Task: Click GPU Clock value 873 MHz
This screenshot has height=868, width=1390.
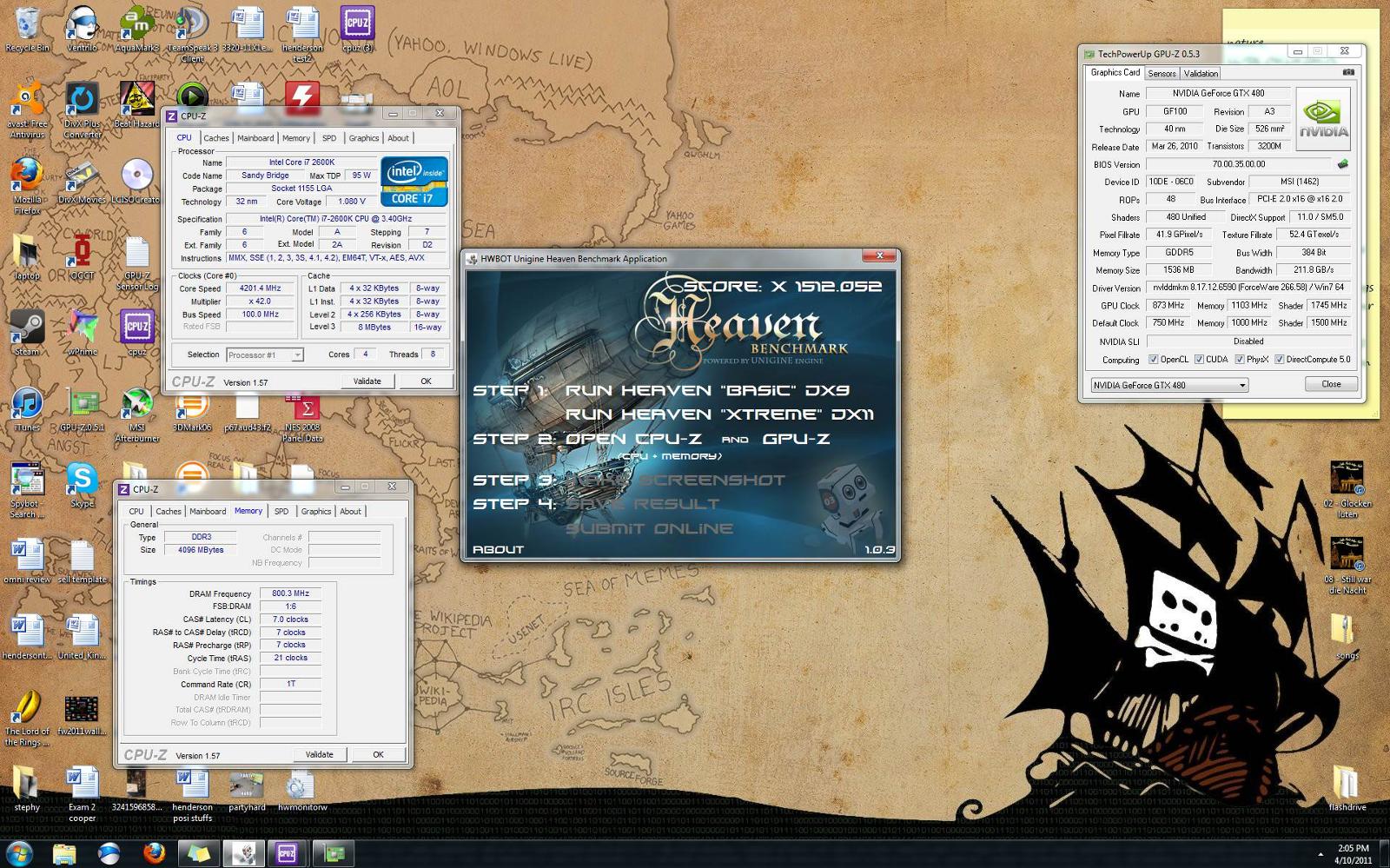Action: pyautogui.click(x=1168, y=306)
